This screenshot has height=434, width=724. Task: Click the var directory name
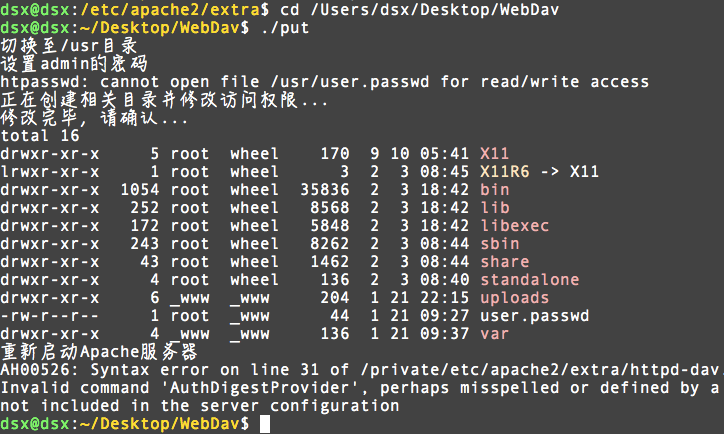[x=494, y=334]
